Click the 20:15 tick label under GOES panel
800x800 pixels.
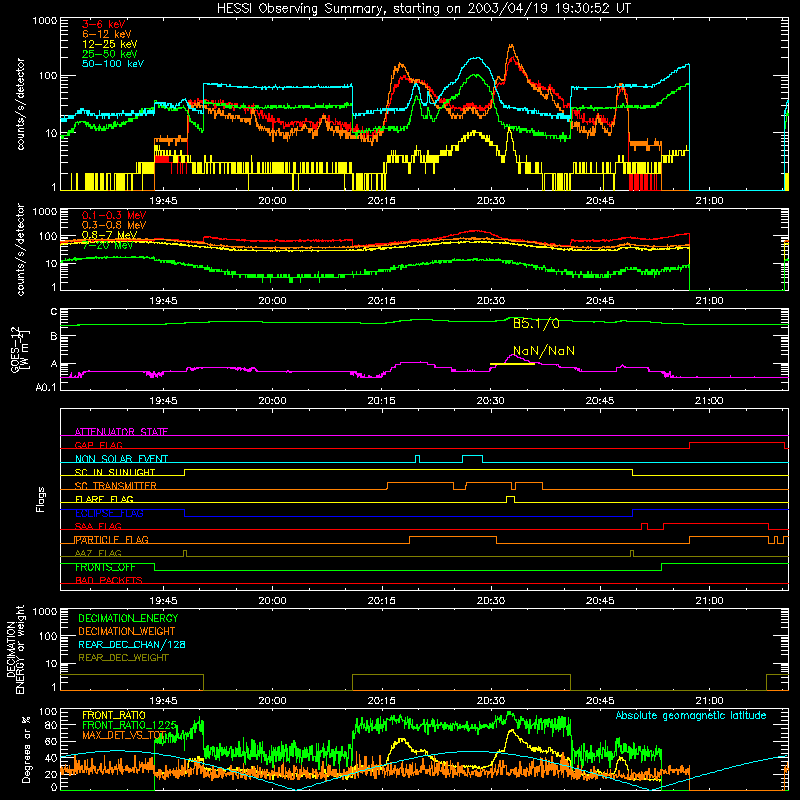[x=382, y=401]
